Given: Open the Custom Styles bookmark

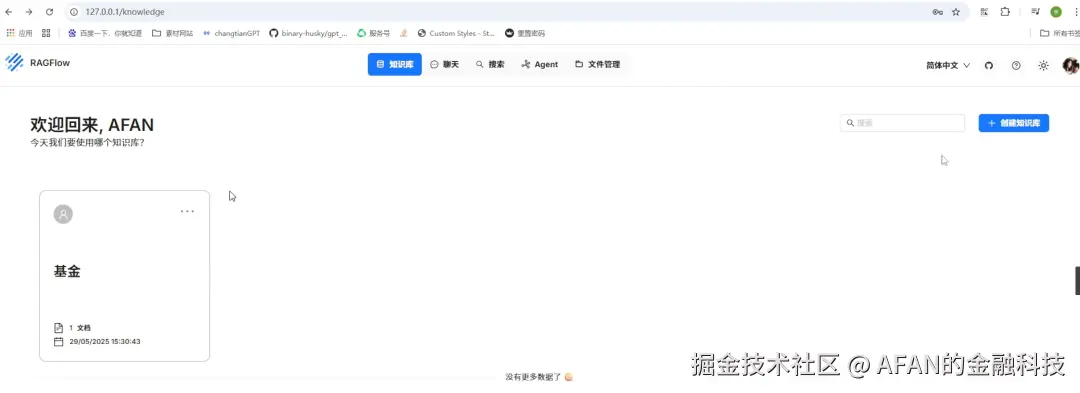Looking at the screenshot, I should [456, 33].
